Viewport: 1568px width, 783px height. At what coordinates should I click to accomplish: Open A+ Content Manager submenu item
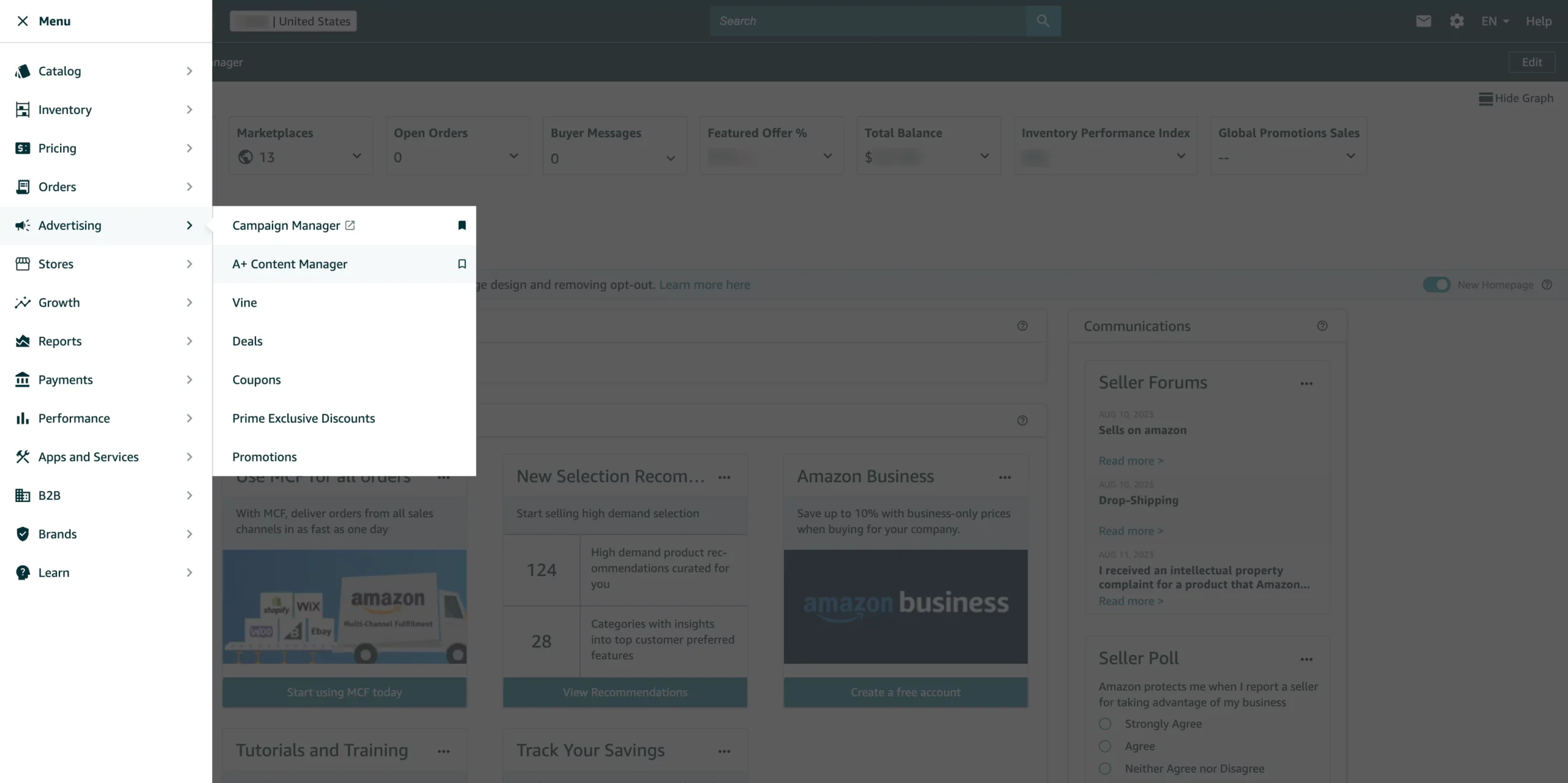coord(290,263)
